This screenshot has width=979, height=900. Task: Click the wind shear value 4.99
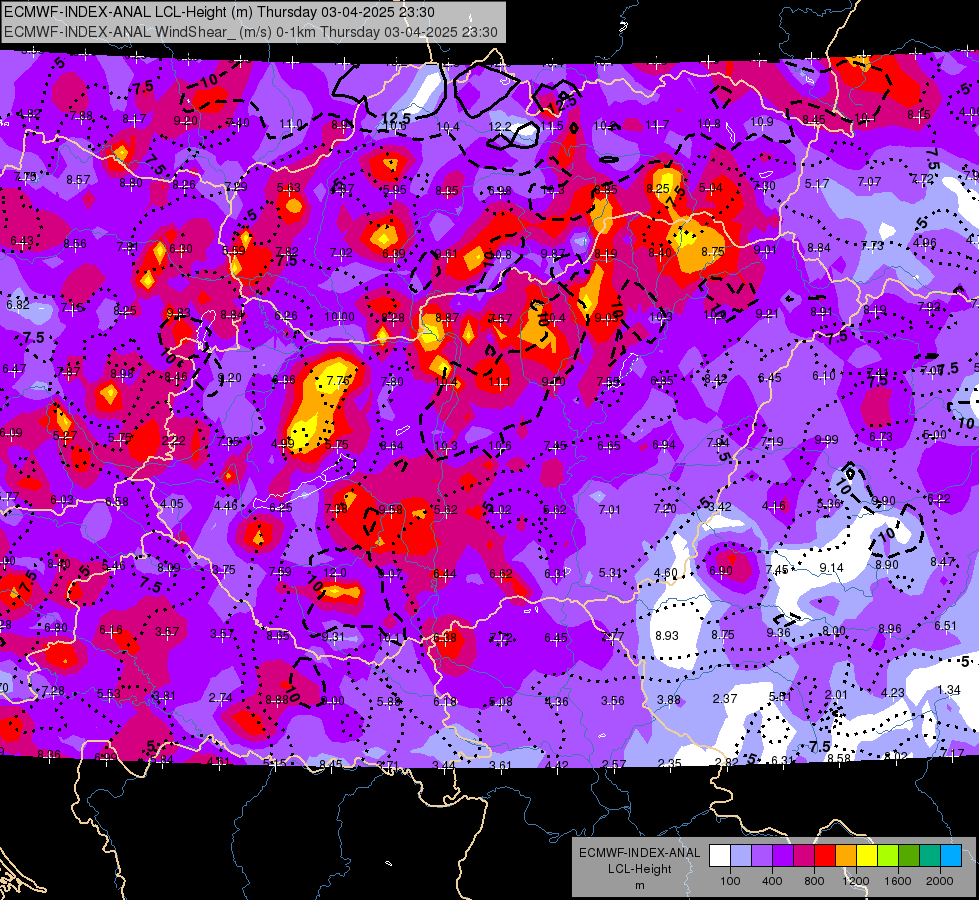283,444
